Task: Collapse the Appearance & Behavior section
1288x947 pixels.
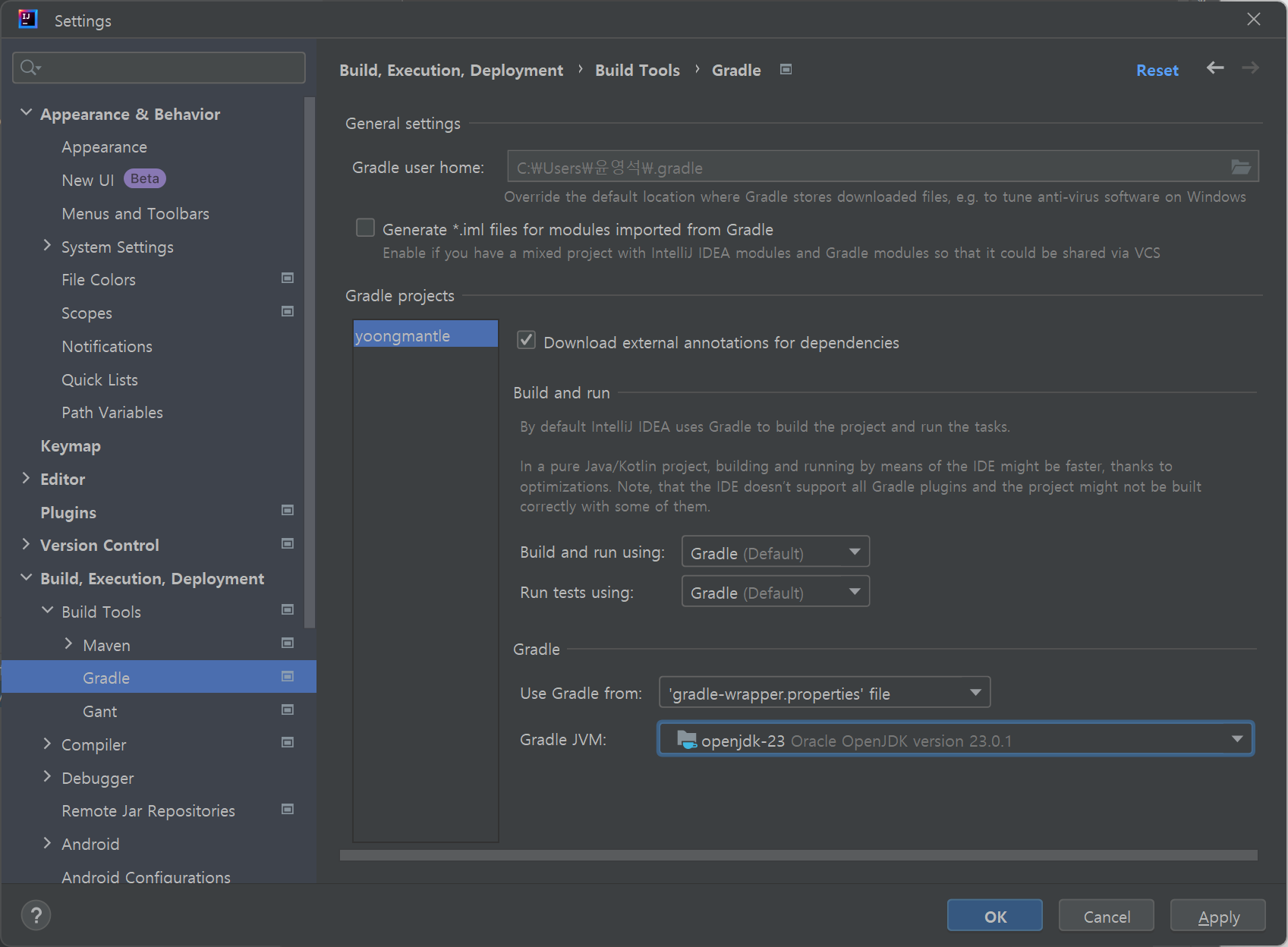Action: (x=27, y=113)
